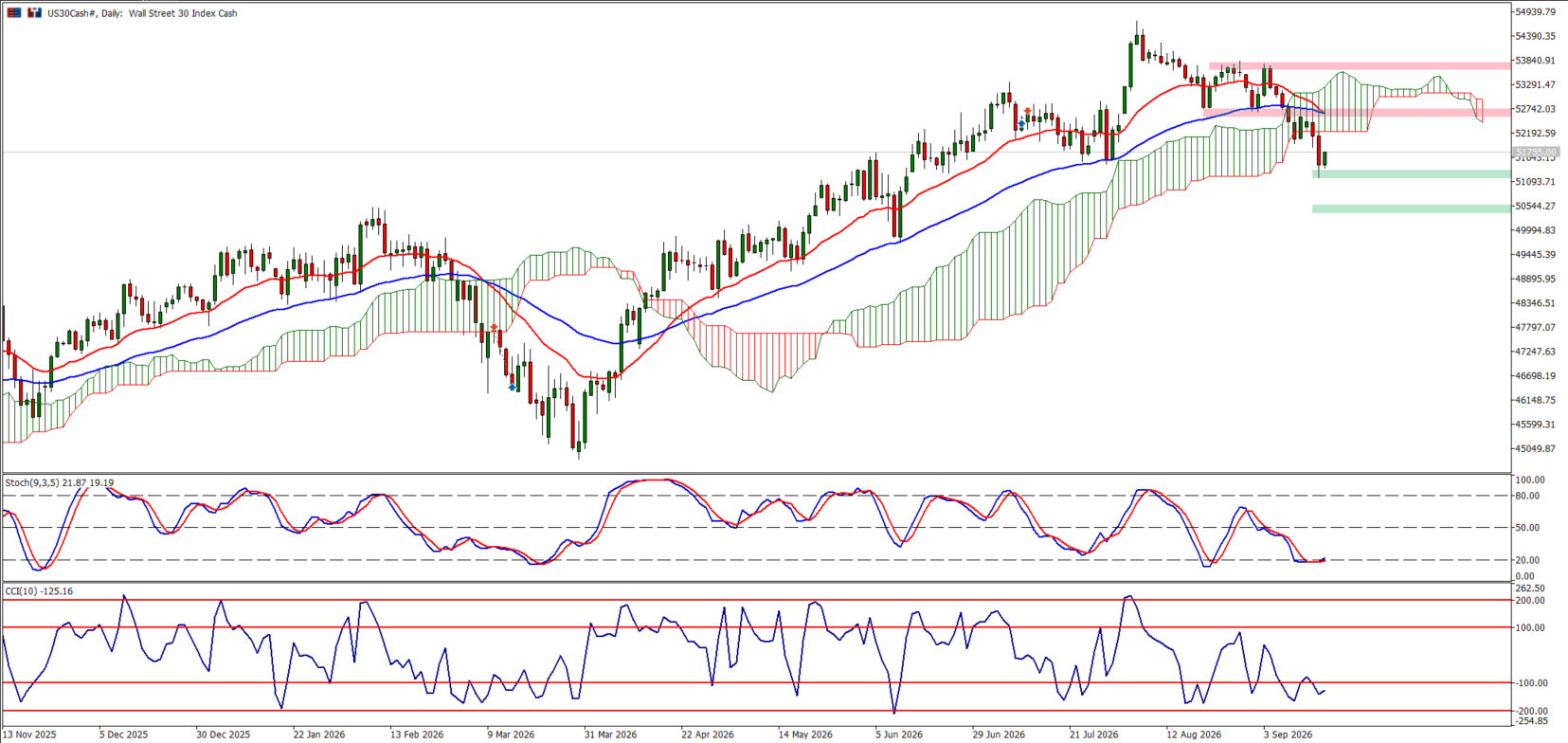Image resolution: width=1568 pixels, height=743 pixels.
Task: Click the 21 Jul 2026 date label
Action: pos(1094,734)
